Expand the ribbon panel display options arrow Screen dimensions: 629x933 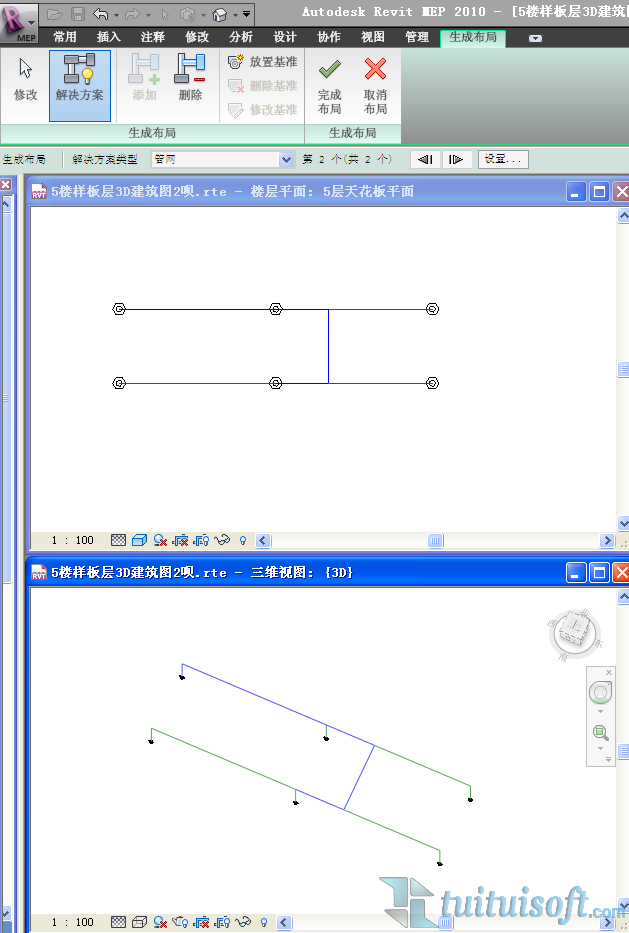[535, 38]
